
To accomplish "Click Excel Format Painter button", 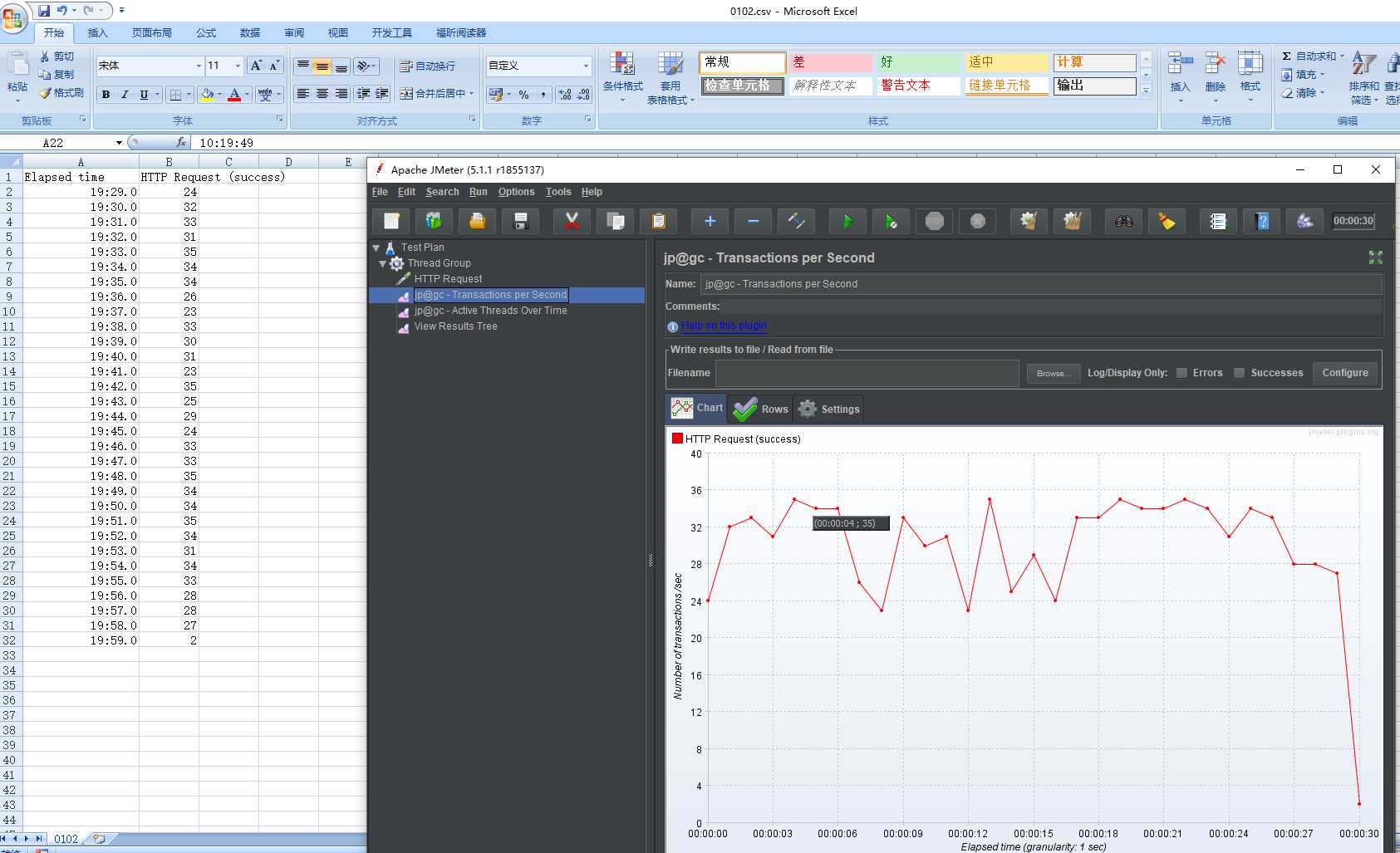I will tap(61, 93).
